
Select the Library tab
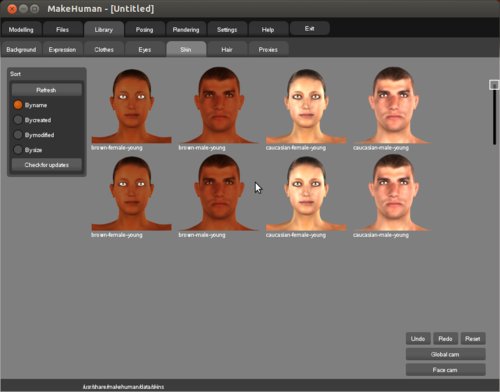point(104,29)
